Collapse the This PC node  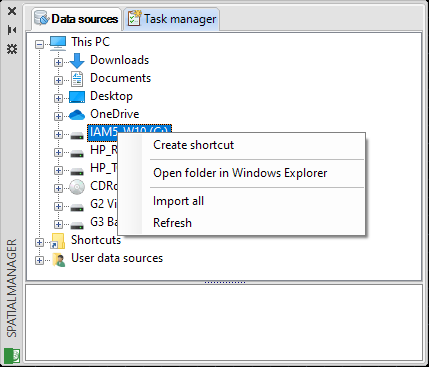(x=39, y=44)
